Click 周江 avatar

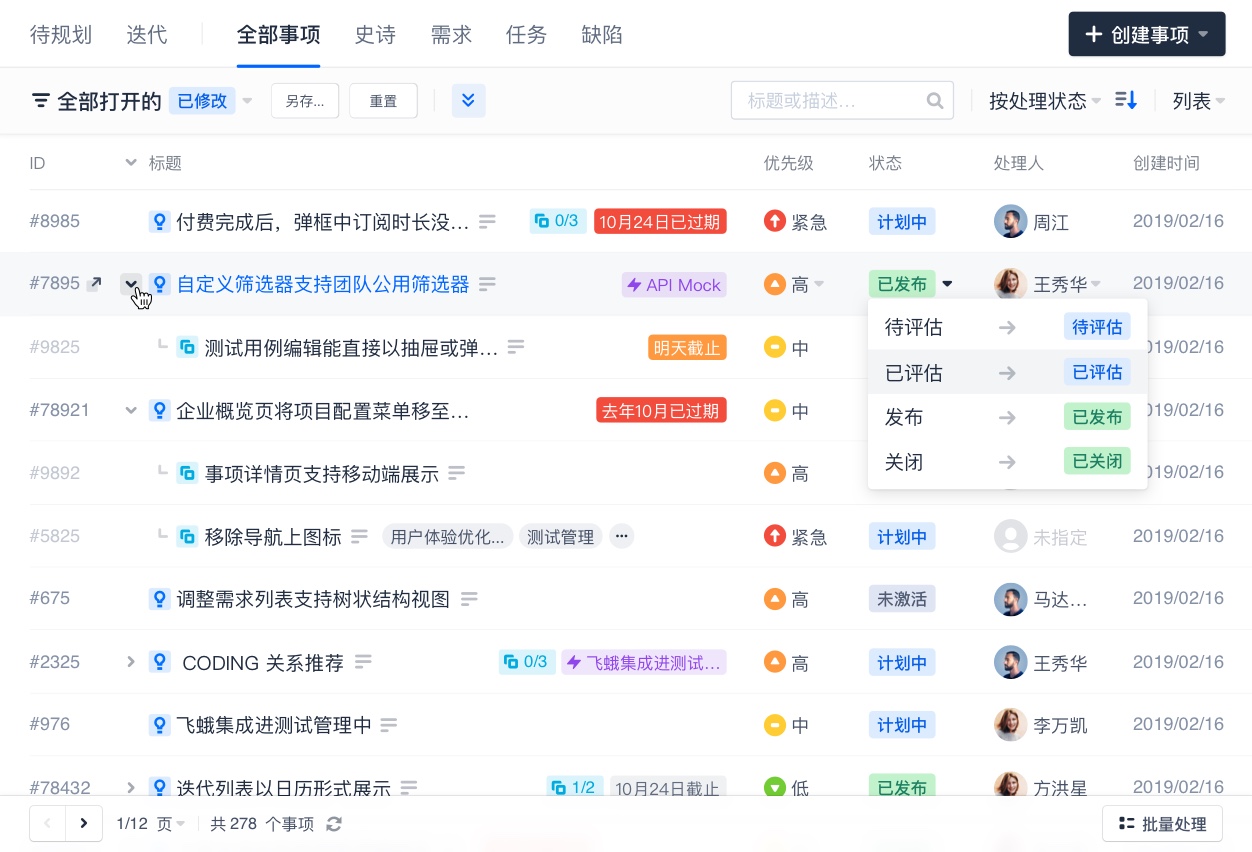point(1010,222)
